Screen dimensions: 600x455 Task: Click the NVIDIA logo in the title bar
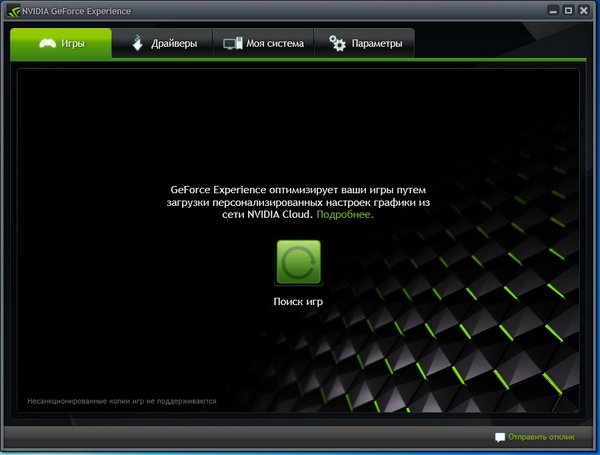[13, 12]
